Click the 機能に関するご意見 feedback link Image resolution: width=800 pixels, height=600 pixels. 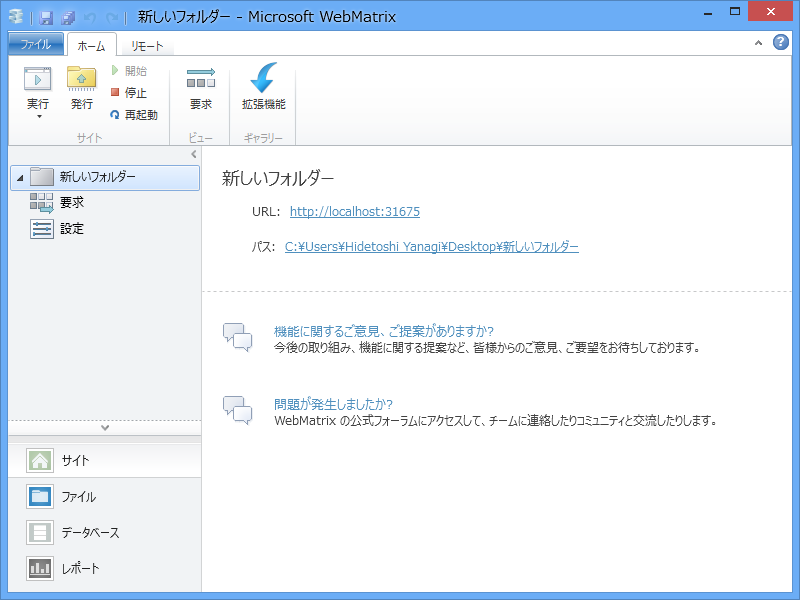pyautogui.click(x=384, y=332)
